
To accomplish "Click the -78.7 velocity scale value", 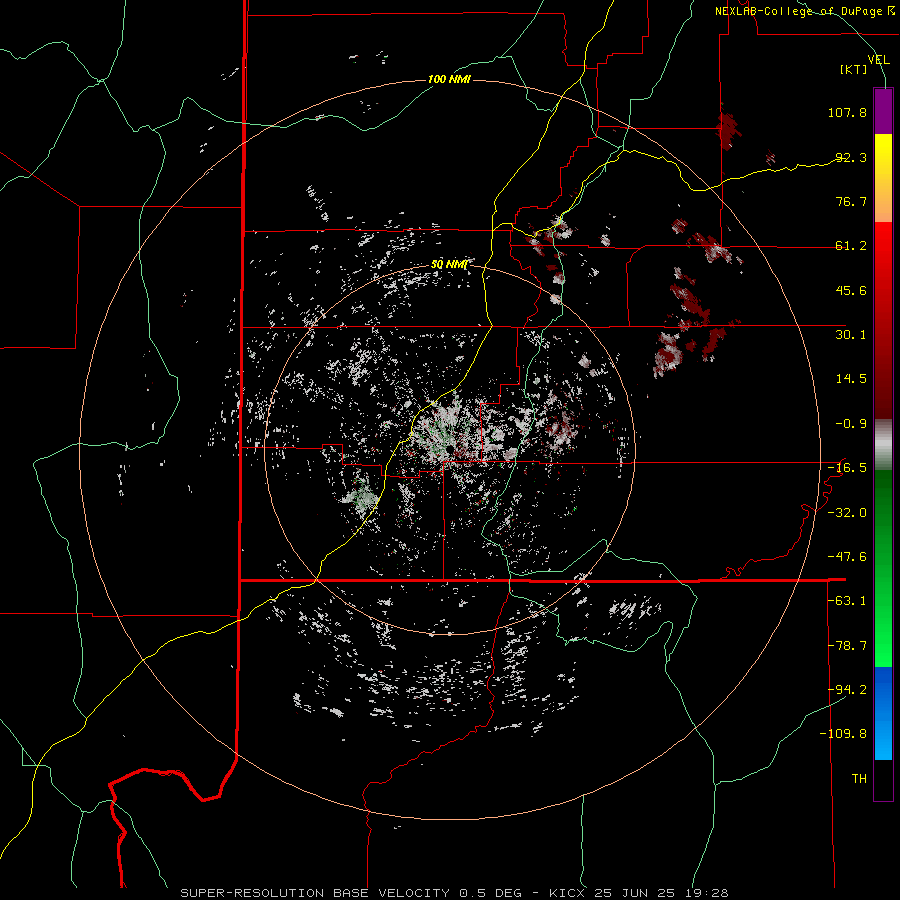I will pos(847,646).
